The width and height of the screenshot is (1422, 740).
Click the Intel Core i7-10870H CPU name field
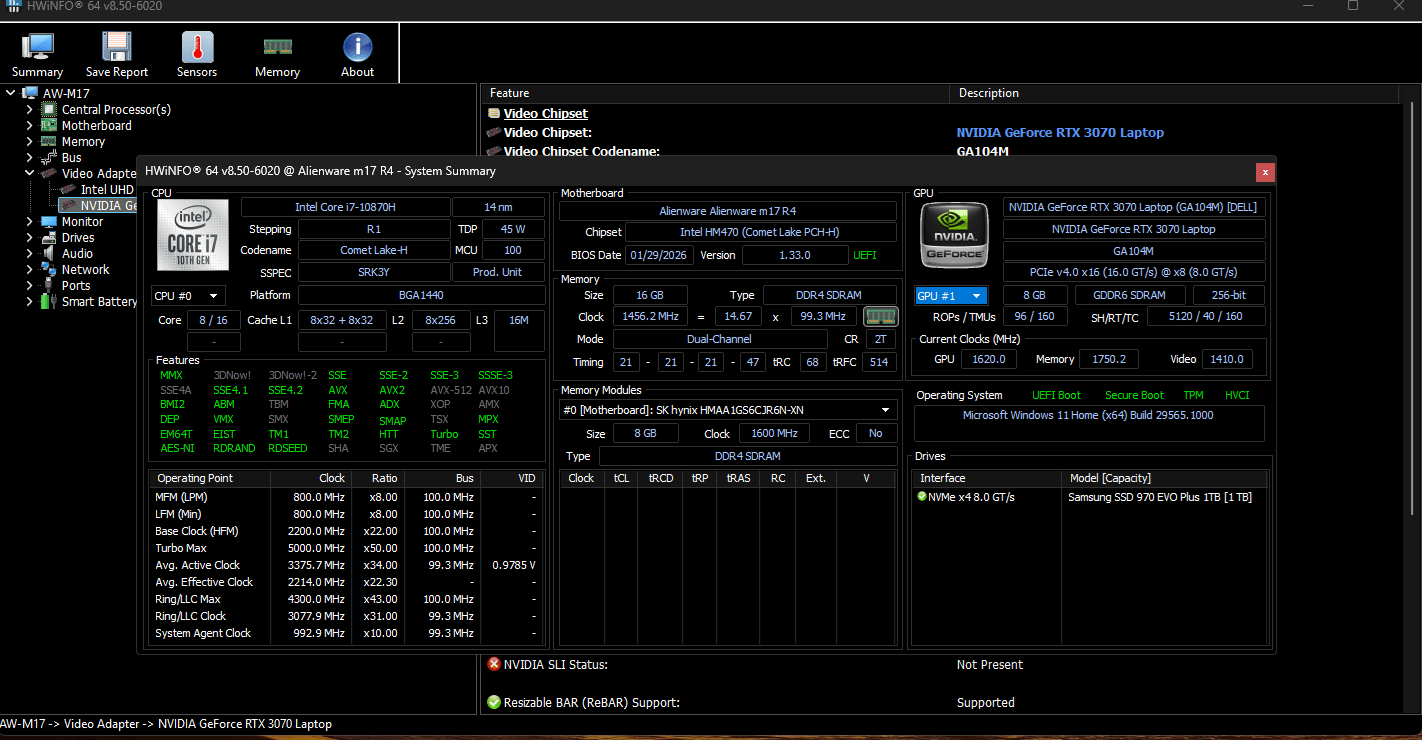(346, 207)
